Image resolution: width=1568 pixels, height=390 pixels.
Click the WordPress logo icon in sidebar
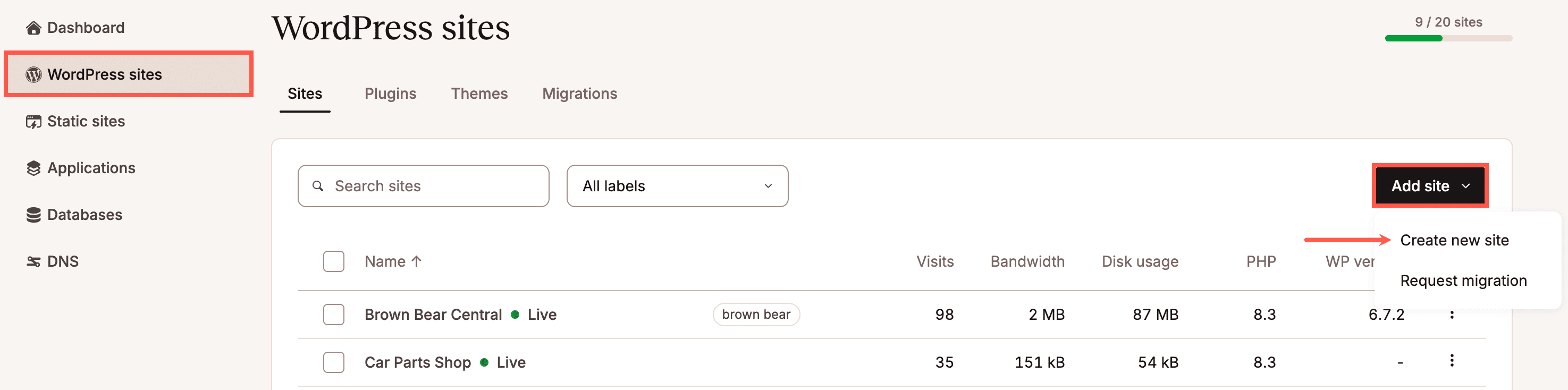click(x=33, y=75)
